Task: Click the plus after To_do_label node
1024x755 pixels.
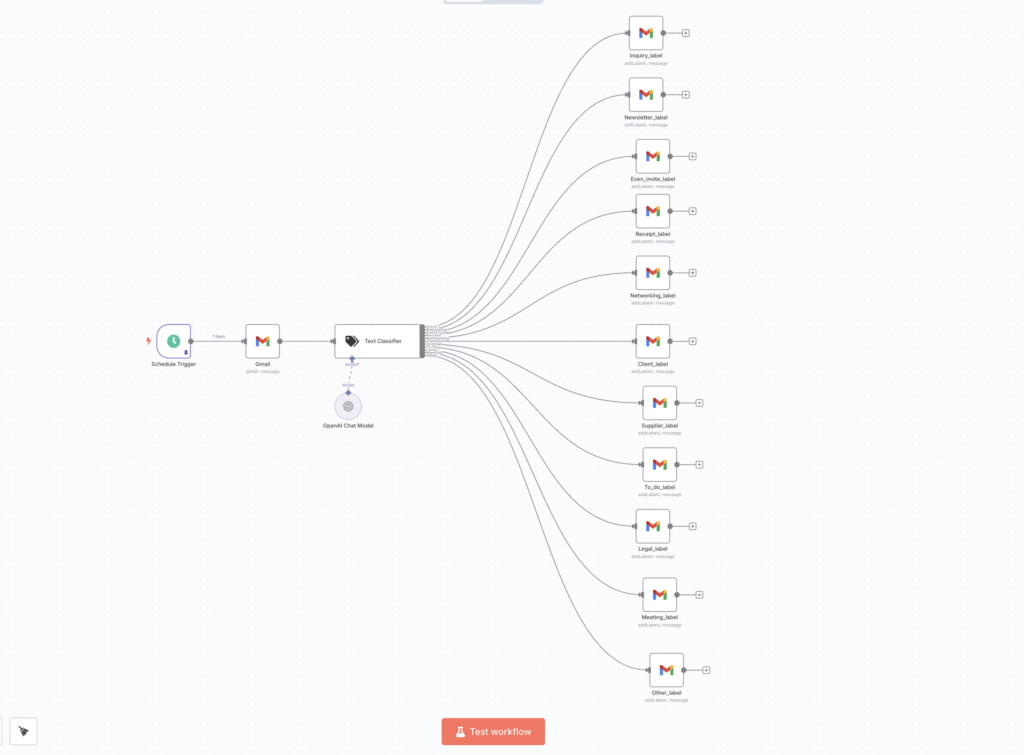Action: tap(699, 465)
